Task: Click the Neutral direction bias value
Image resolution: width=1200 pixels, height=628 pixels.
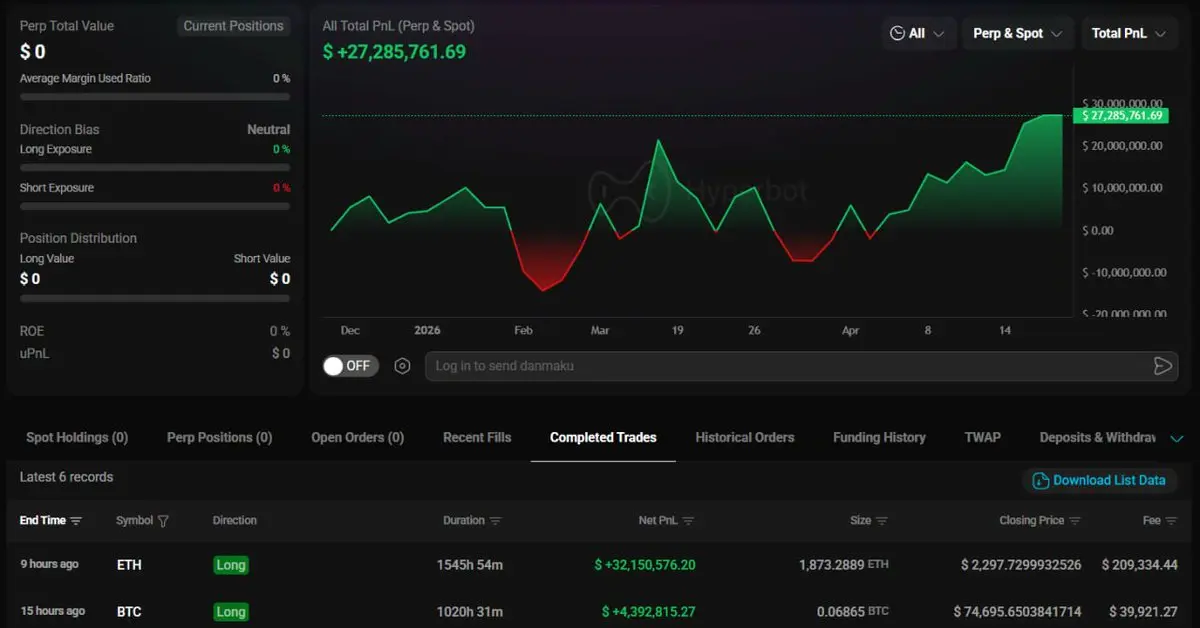Action: (269, 130)
